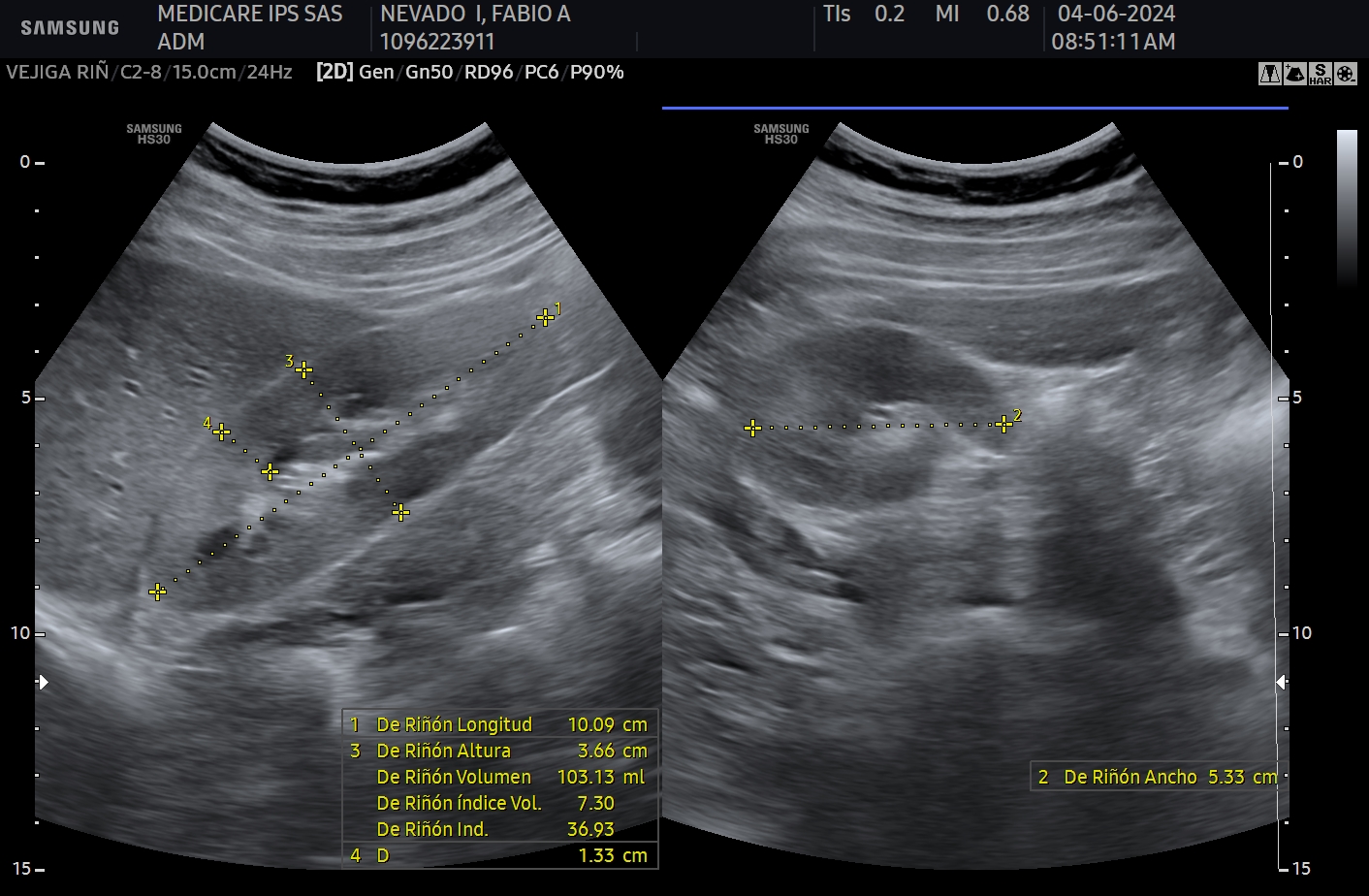Image resolution: width=1369 pixels, height=896 pixels.
Task: Select caliper marker 2 on the right image
Action: point(1003,425)
